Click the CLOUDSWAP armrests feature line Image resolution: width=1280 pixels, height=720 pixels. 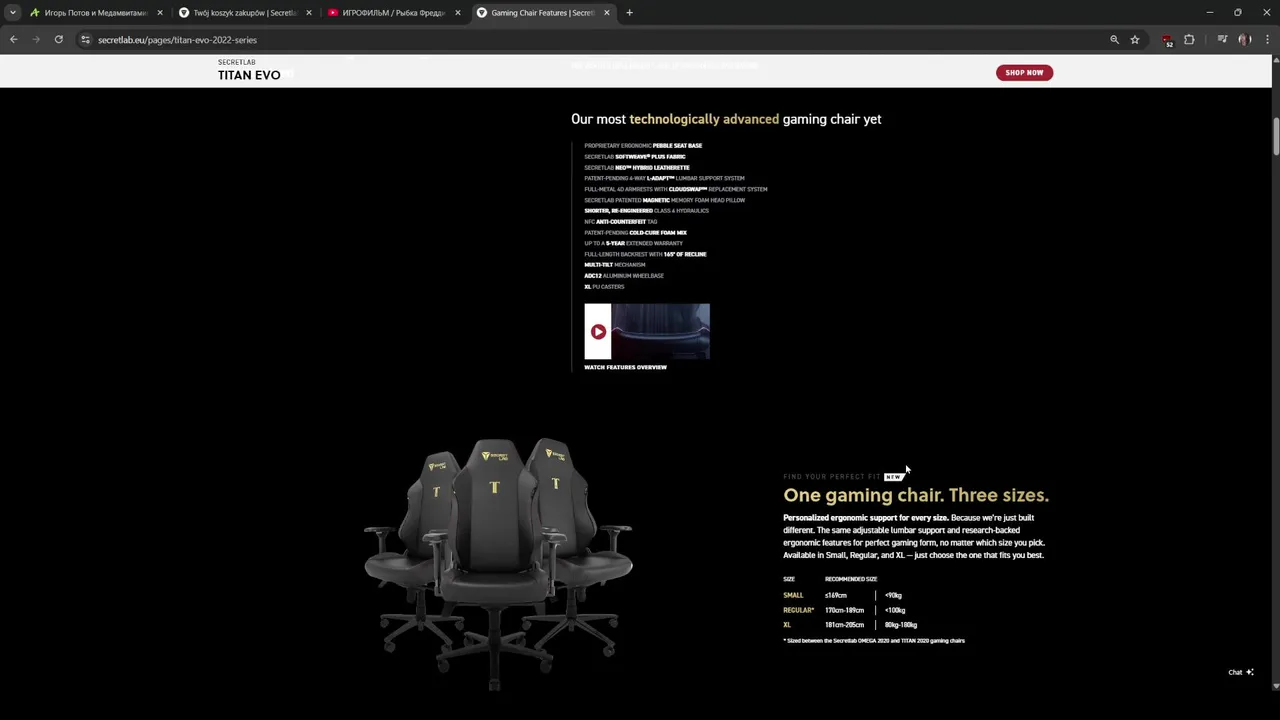[x=676, y=189]
